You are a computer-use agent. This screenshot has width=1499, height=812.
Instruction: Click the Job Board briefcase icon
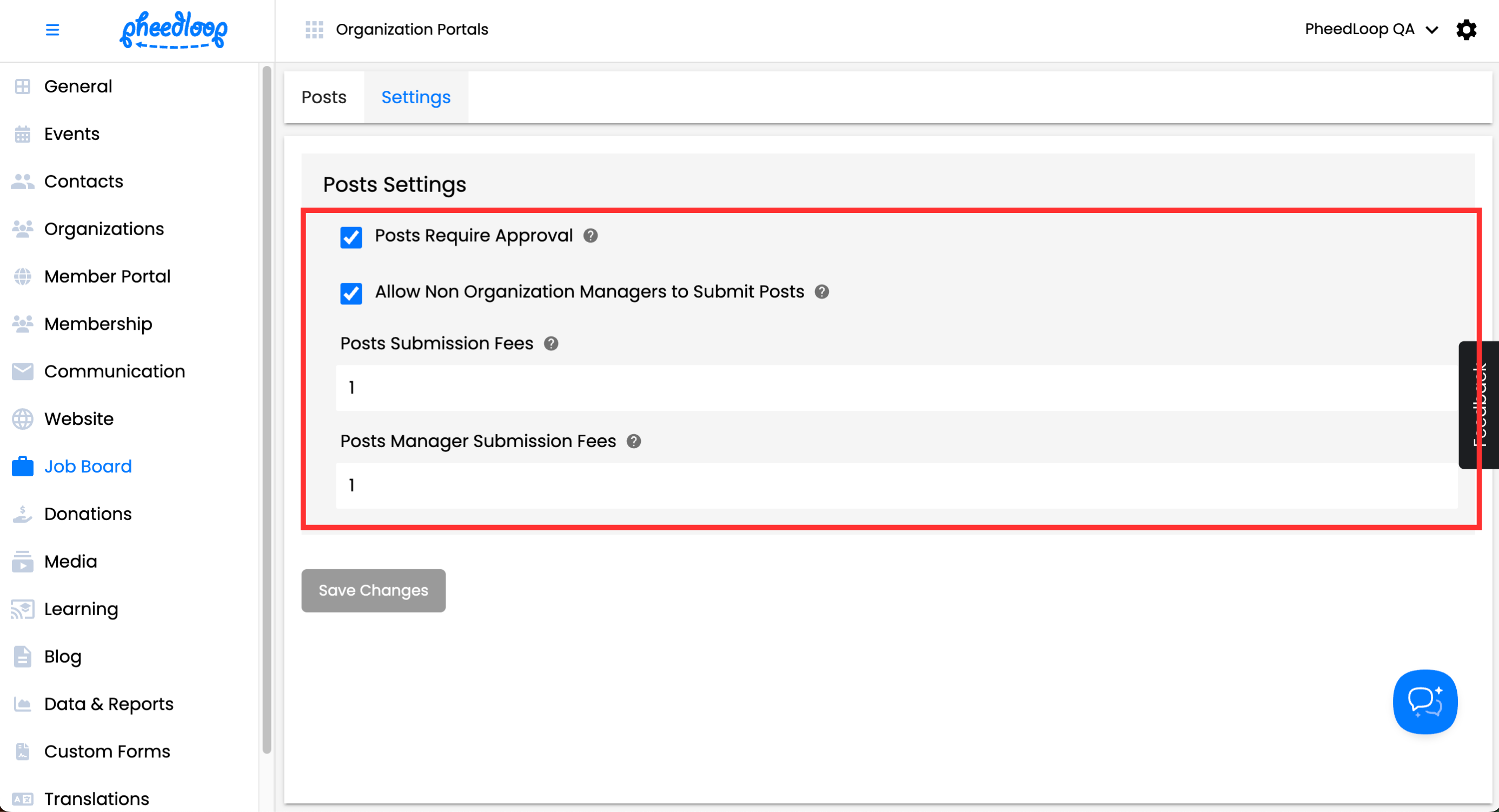23,467
